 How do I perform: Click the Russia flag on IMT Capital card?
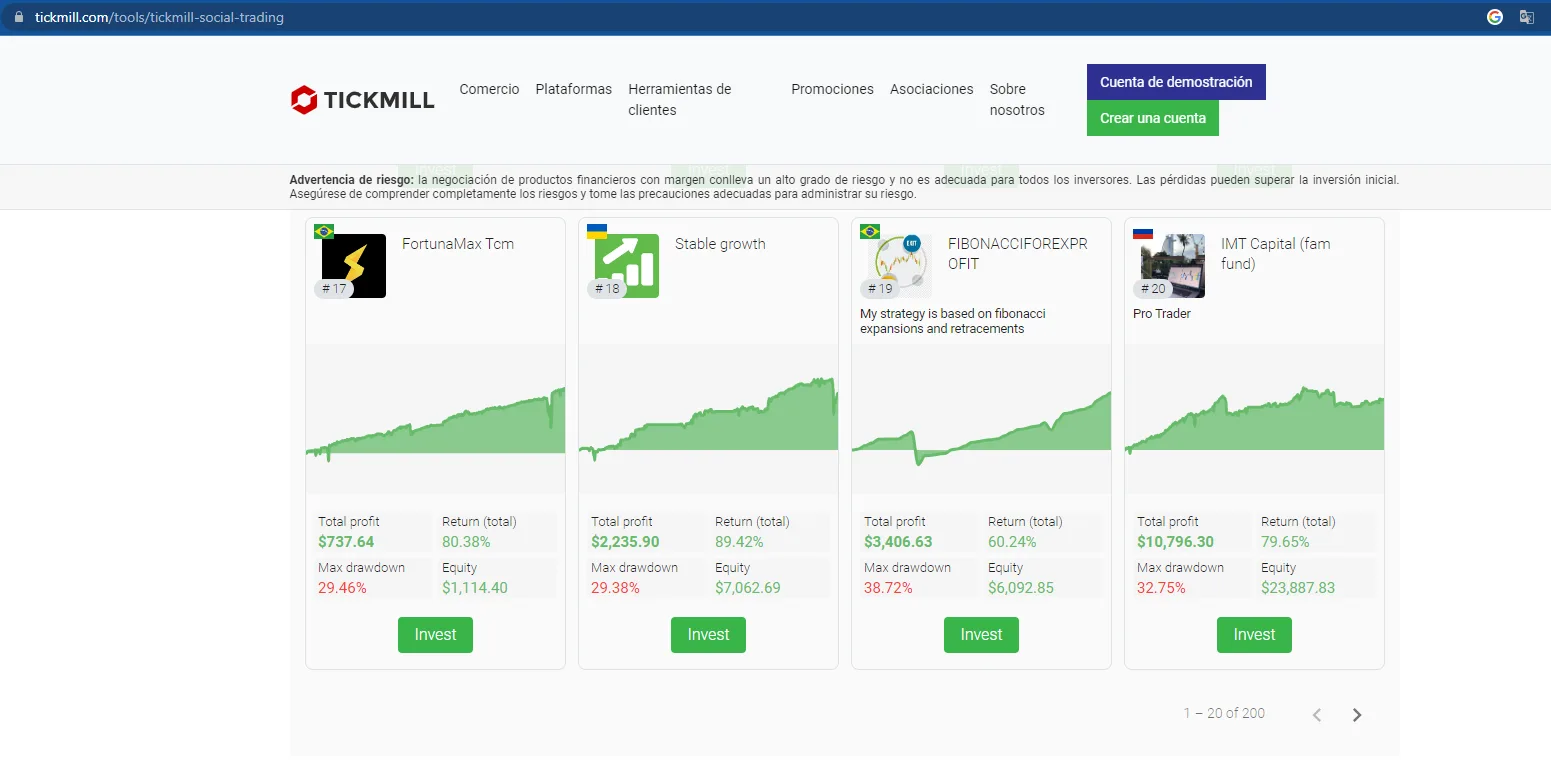pyautogui.click(x=1143, y=232)
